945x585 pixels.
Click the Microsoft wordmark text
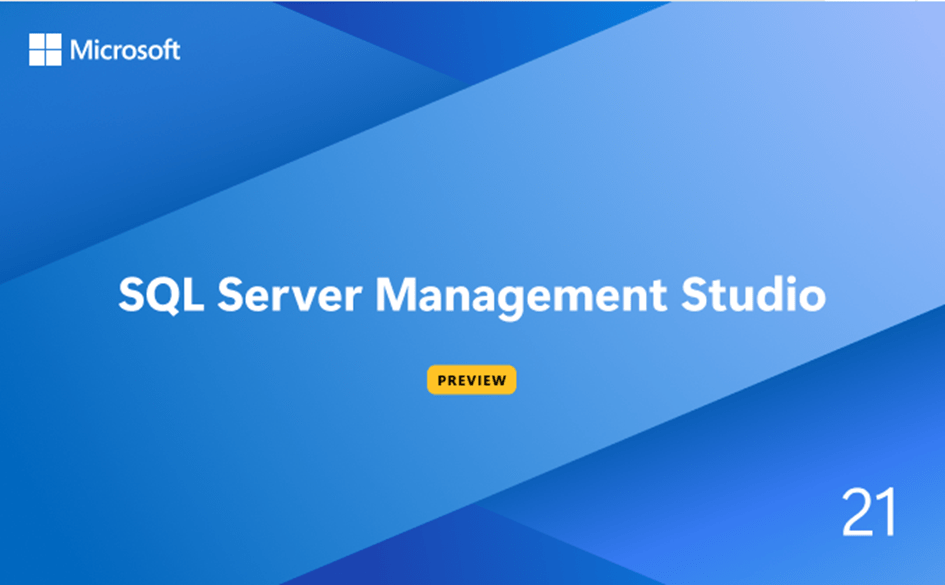pyautogui.click(x=125, y=50)
